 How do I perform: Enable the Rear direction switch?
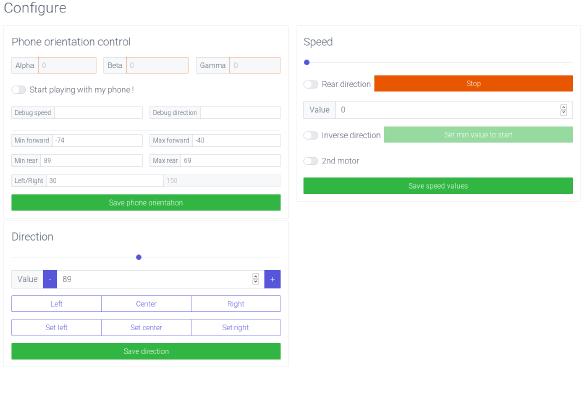click(x=311, y=84)
